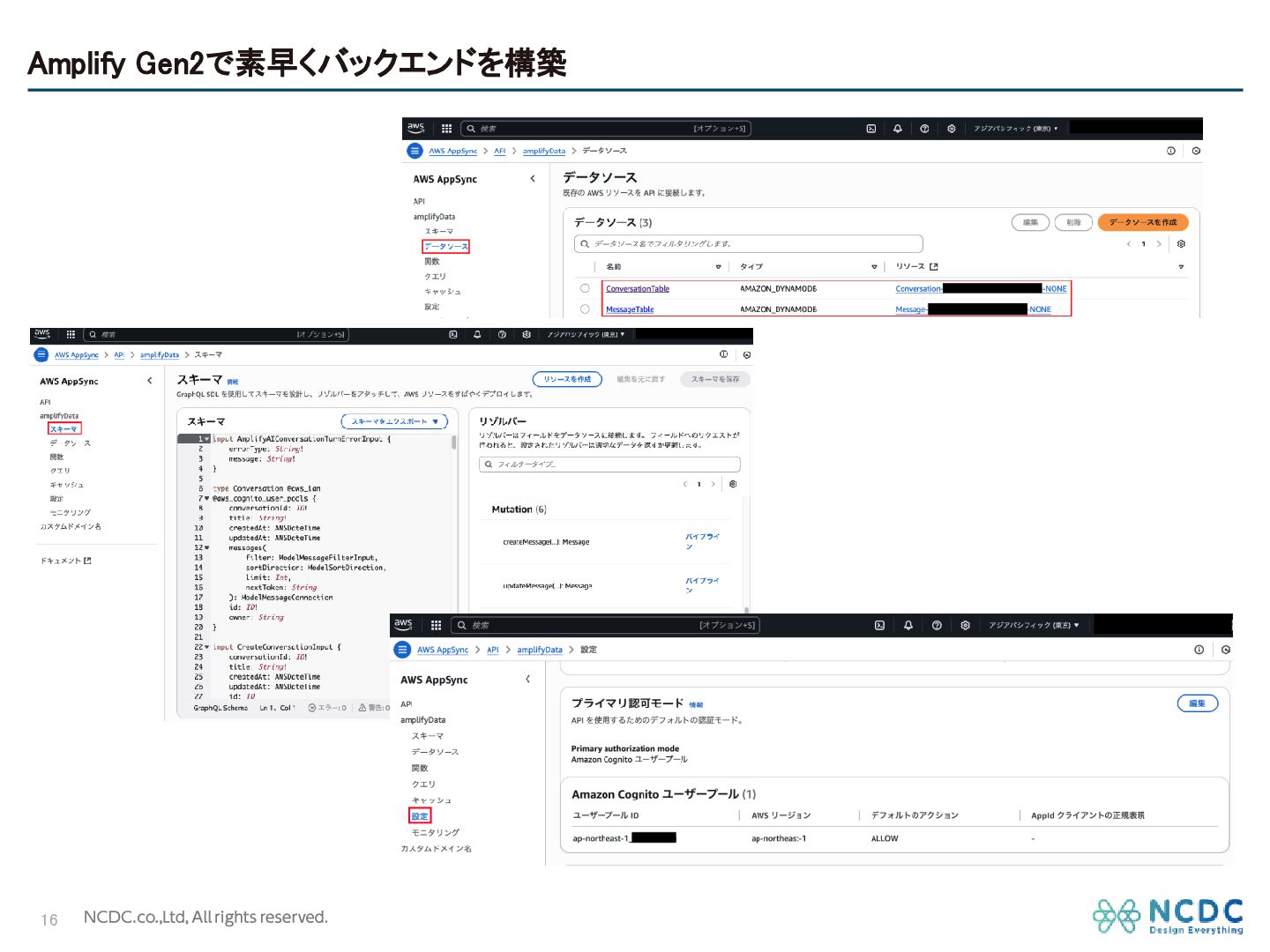
Task: Click リソースを作成 button in Schema console
Action: 567,379
